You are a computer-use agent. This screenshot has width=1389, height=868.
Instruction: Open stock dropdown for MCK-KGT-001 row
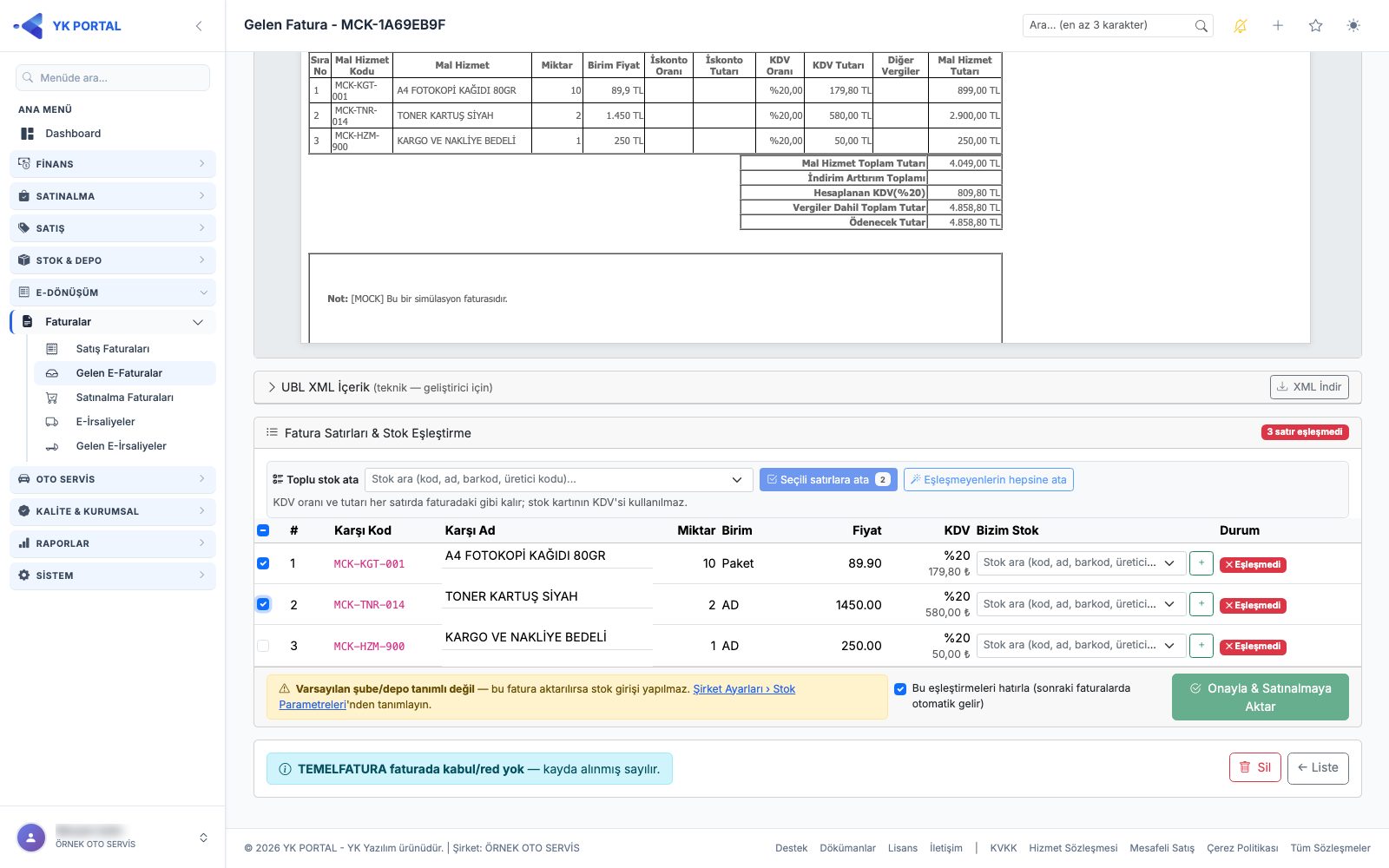coord(1081,563)
